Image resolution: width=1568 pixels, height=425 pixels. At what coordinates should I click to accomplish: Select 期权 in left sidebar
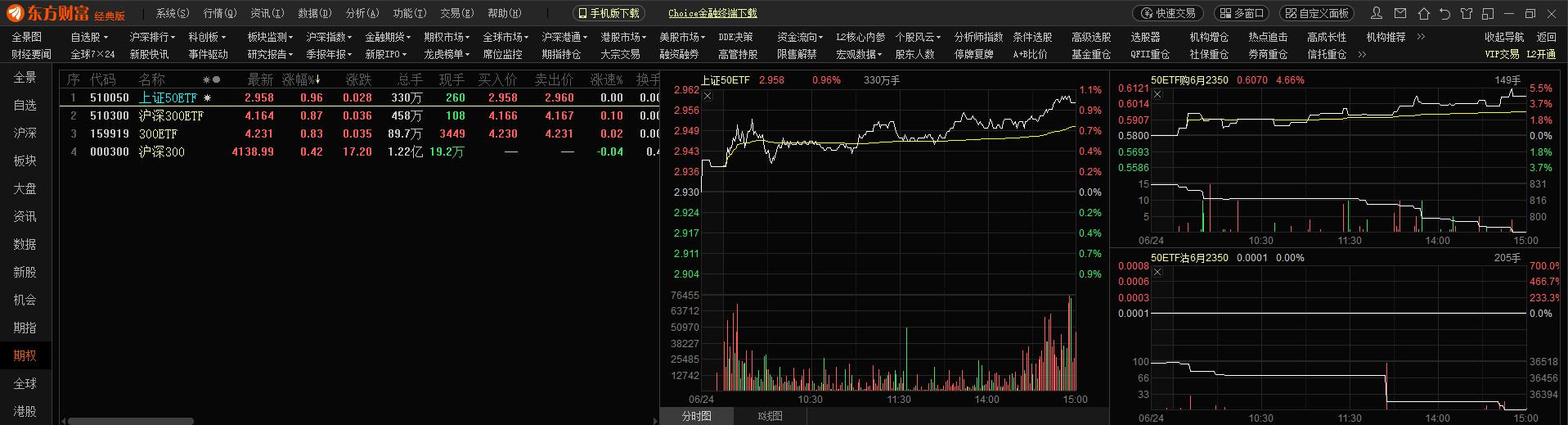point(25,355)
